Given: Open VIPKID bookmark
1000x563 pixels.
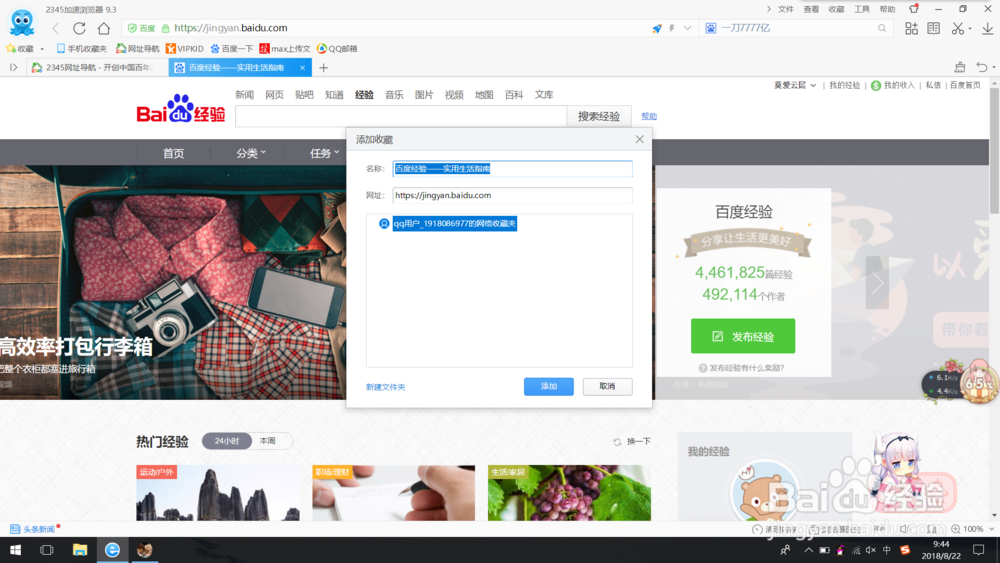Looking at the screenshot, I should pyautogui.click(x=184, y=48).
